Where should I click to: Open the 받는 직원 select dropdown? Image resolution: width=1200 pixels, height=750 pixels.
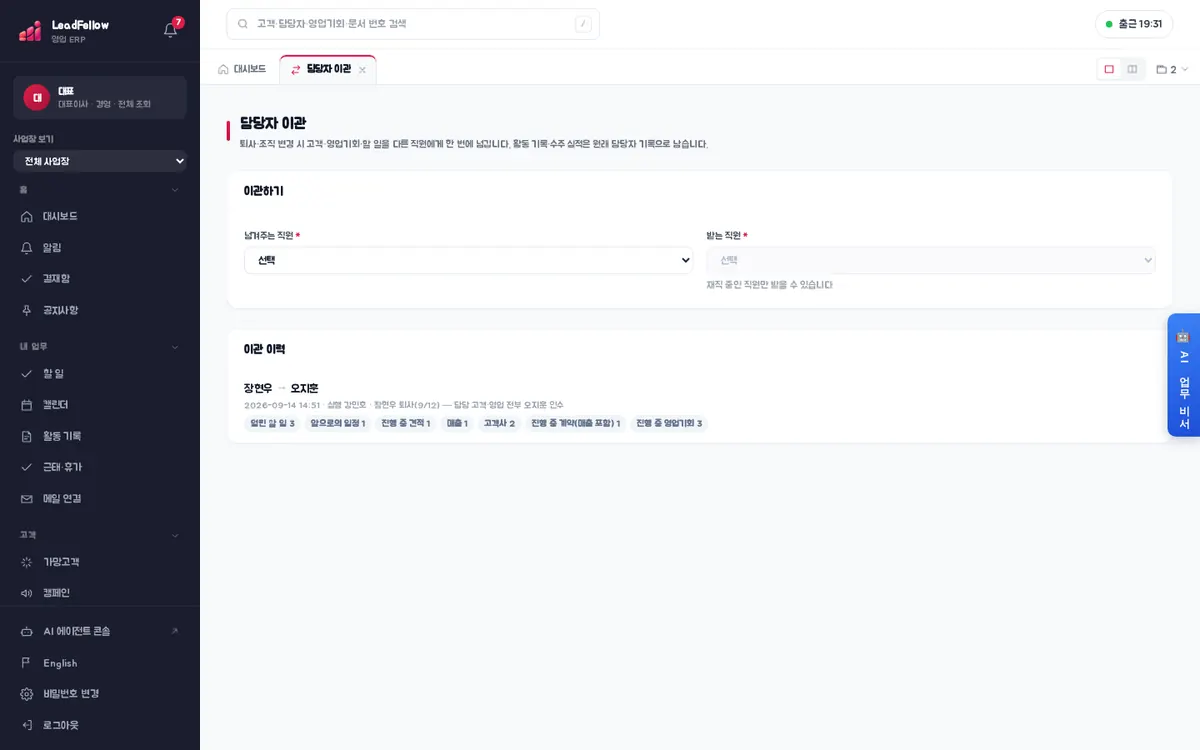pos(930,260)
